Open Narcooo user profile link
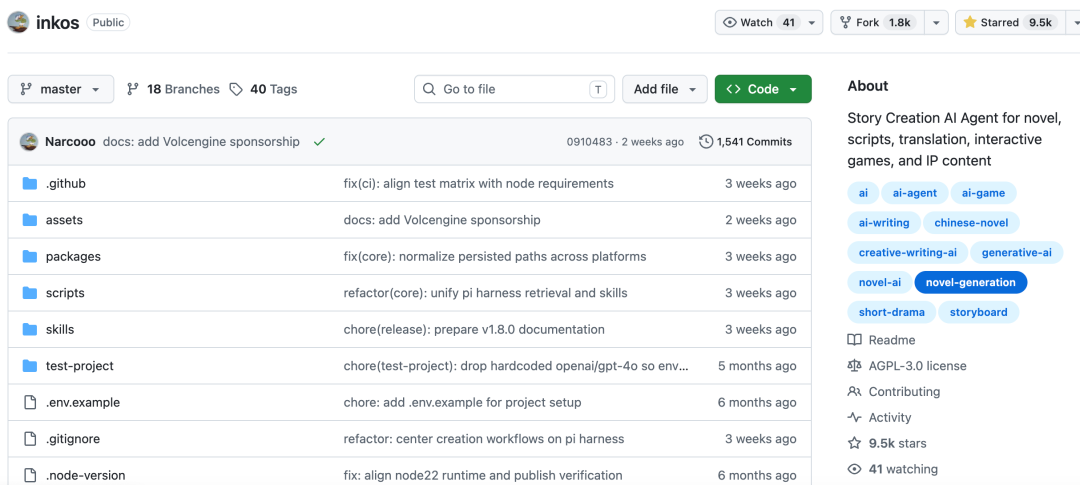 (70, 142)
